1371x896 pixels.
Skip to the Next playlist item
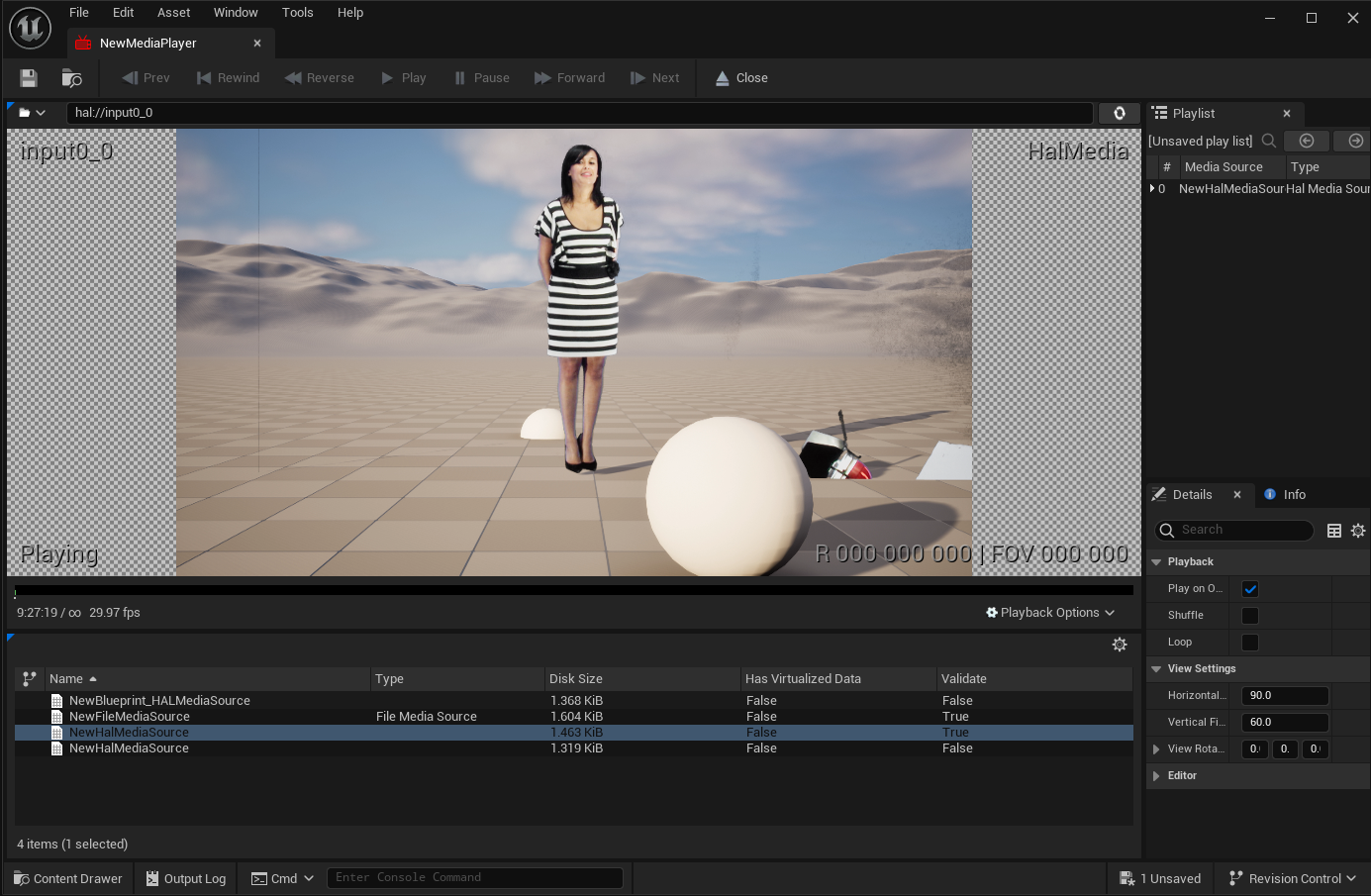(x=654, y=78)
